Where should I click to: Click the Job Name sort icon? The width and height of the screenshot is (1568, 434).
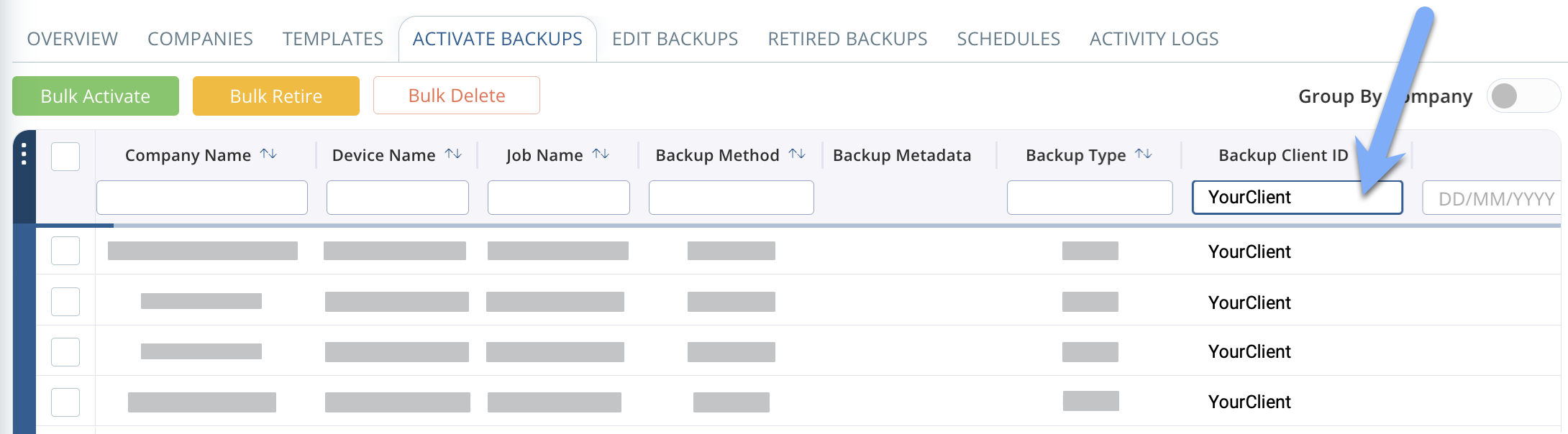point(601,154)
